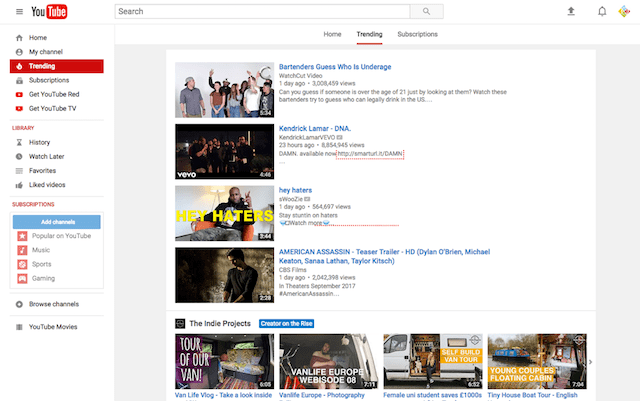The width and height of the screenshot is (640, 401).
Task: Switch to the Home tab
Action: pos(332,34)
